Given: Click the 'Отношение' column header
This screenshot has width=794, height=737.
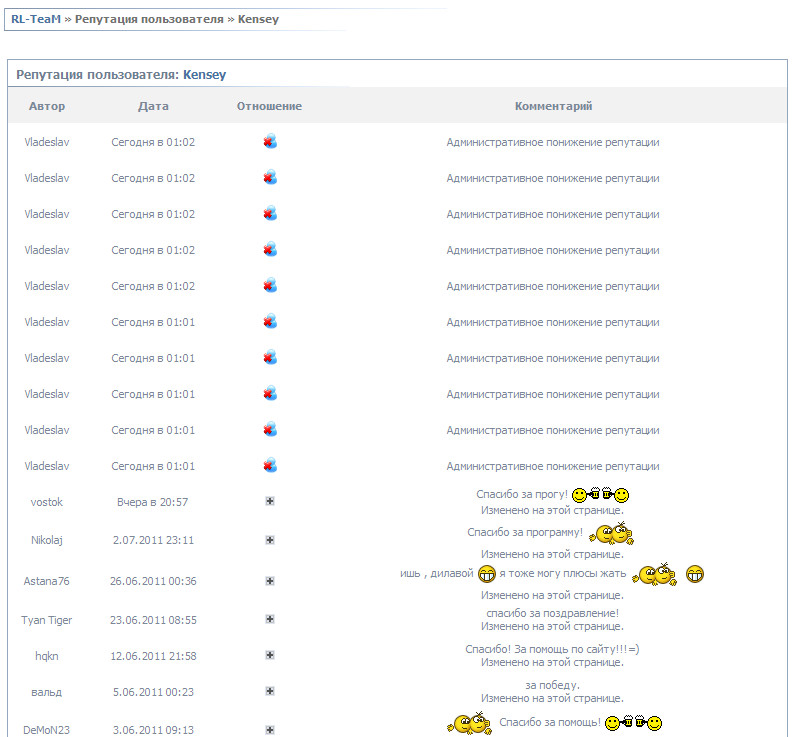Looking at the screenshot, I should click(x=269, y=106).
